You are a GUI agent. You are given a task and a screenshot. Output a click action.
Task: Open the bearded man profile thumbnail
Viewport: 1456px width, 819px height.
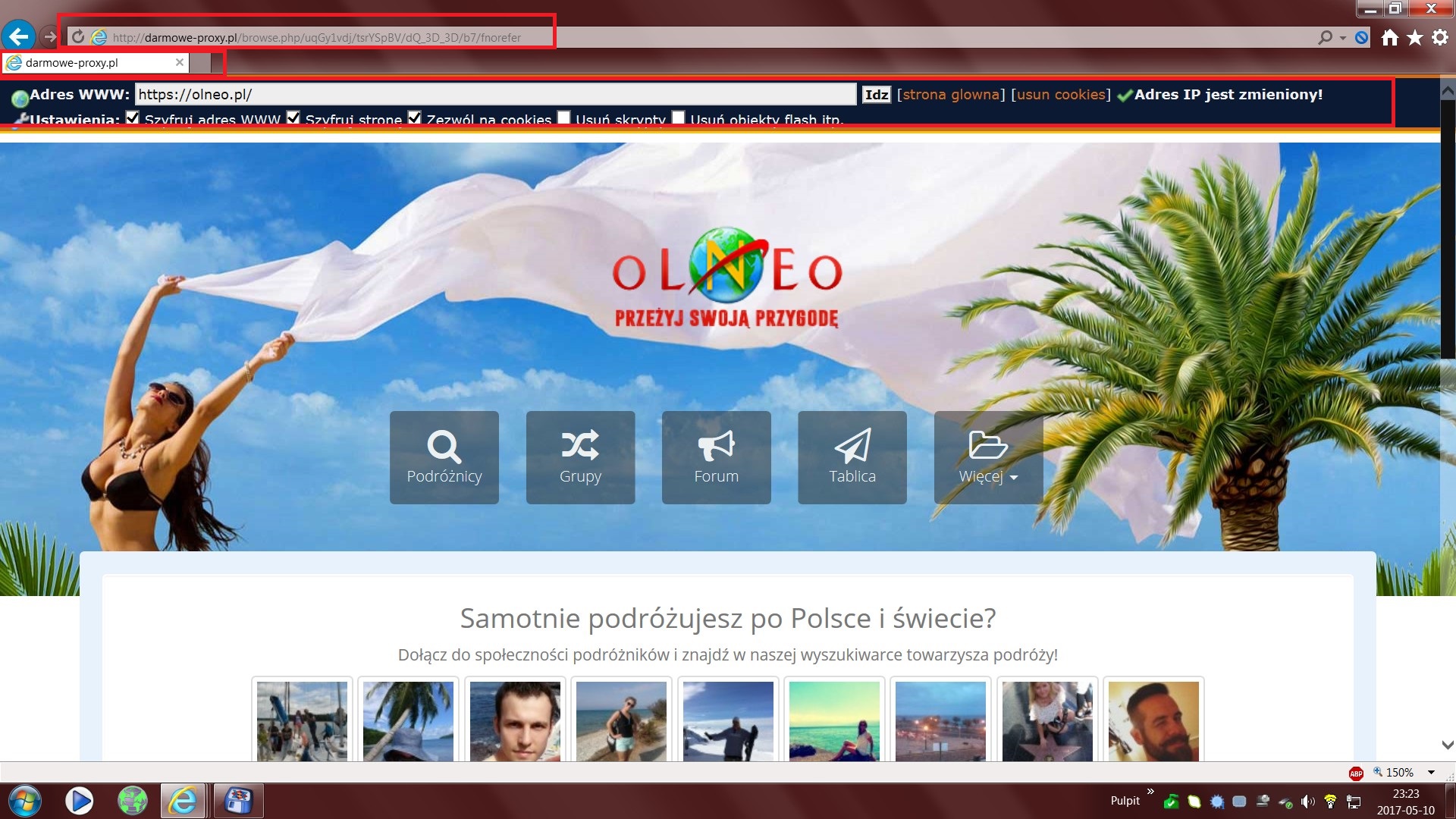[1153, 720]
